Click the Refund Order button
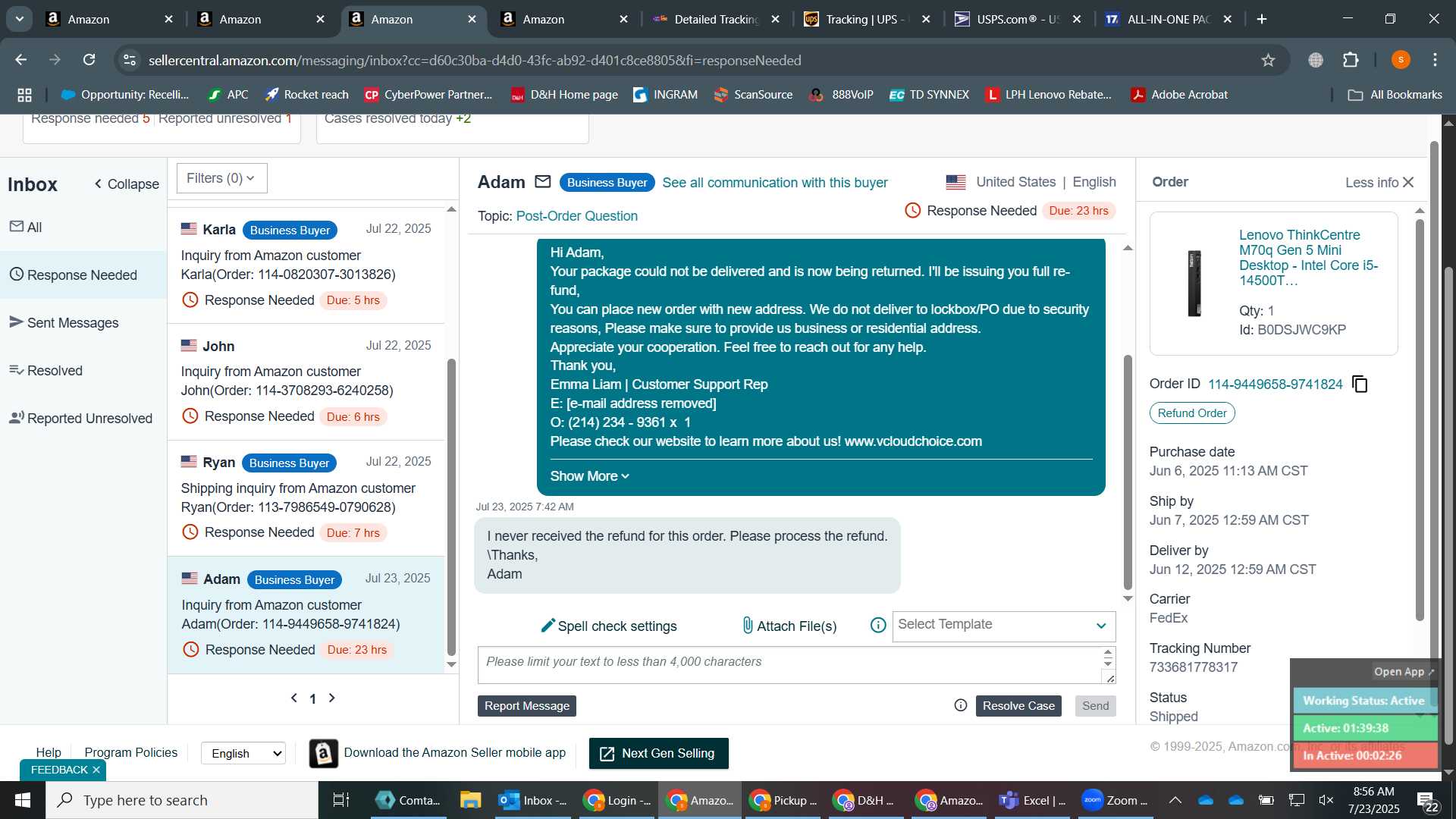Image resolution: width=1456 pixels, height=819 pixels. click(1192, 413)
